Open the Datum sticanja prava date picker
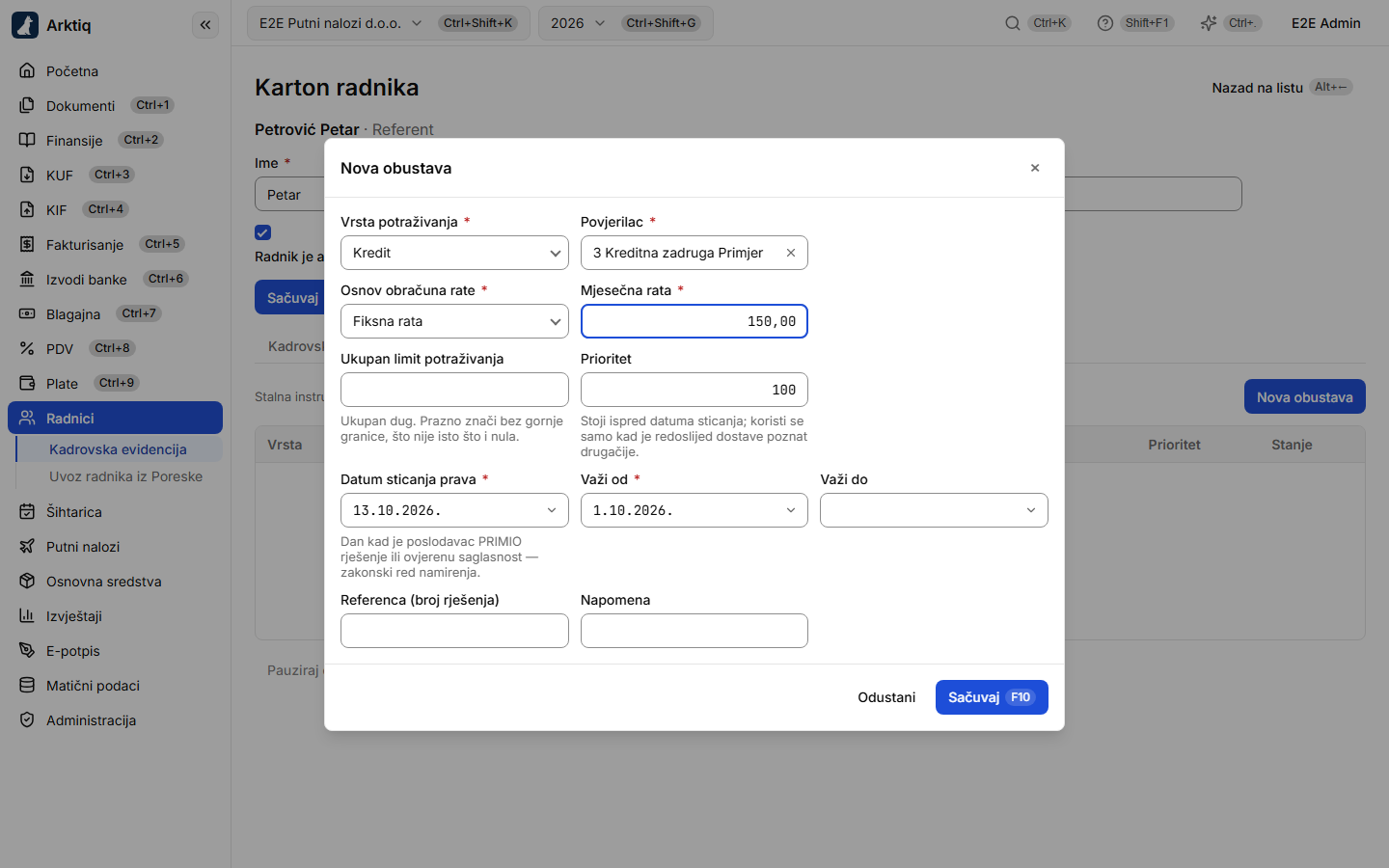Screen dimensions: 1389x868 454,510
